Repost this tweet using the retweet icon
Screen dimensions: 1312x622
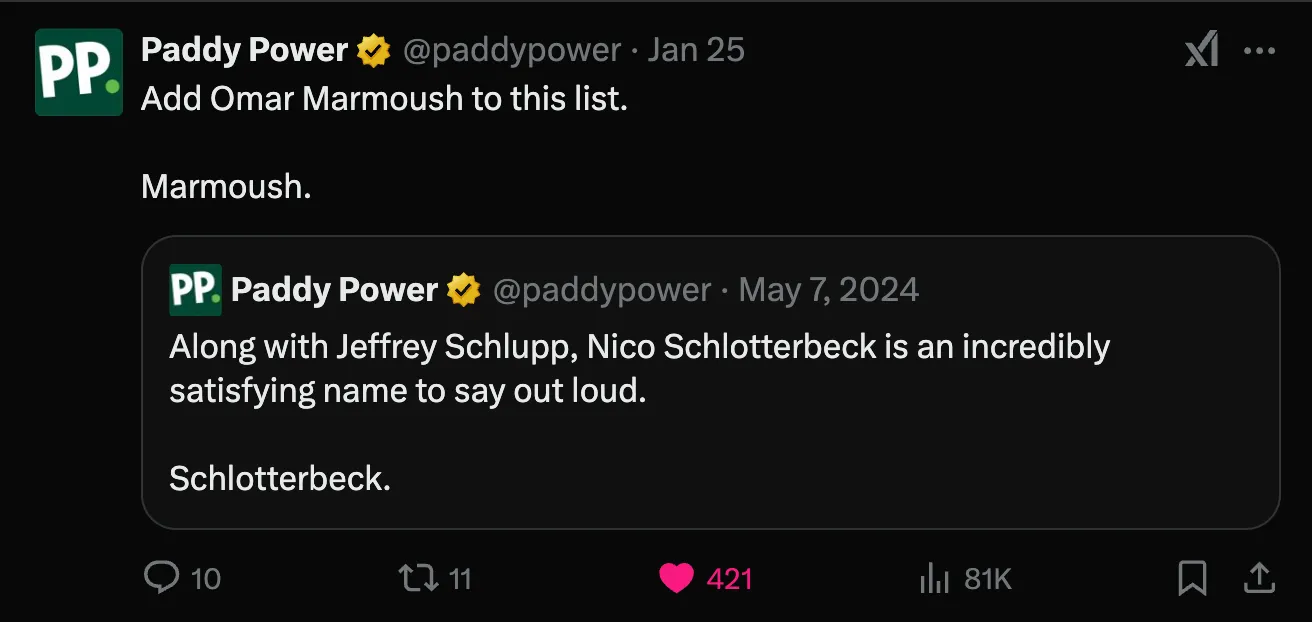coord(418,578)
